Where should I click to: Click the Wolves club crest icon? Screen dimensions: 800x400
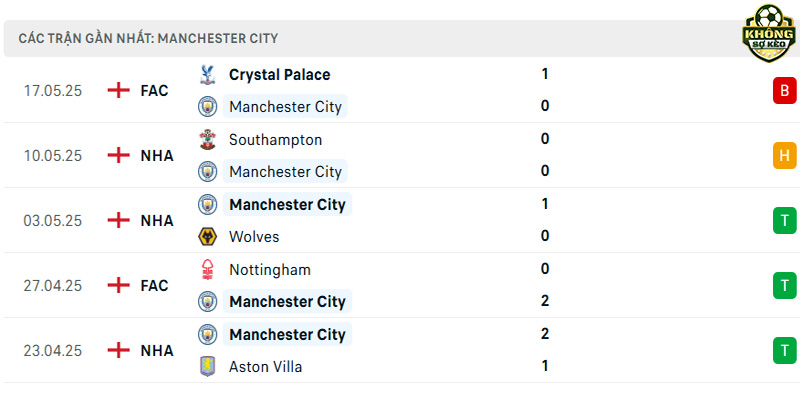click(207, 236)
